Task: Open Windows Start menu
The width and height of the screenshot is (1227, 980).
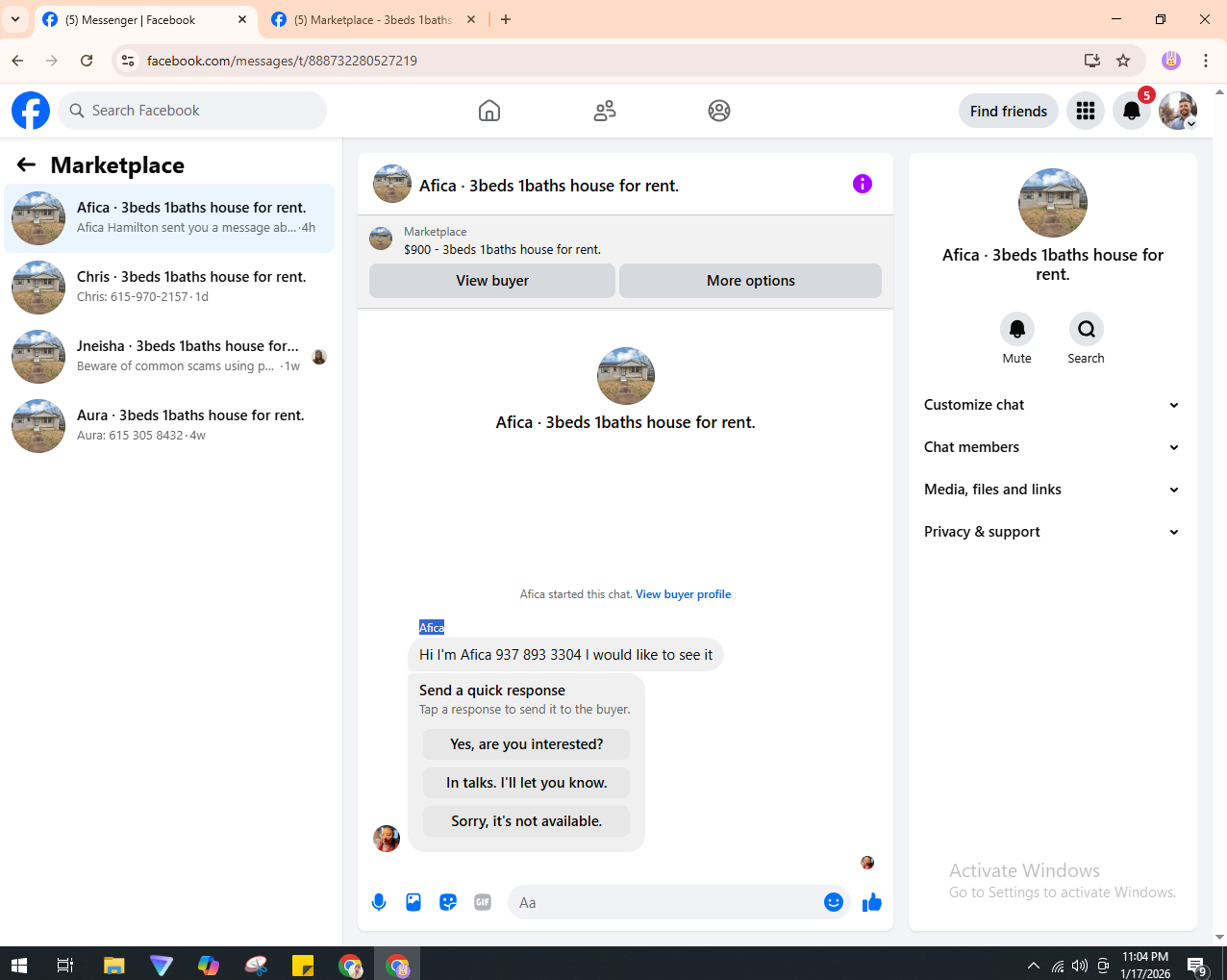Action: click(19, 965)
